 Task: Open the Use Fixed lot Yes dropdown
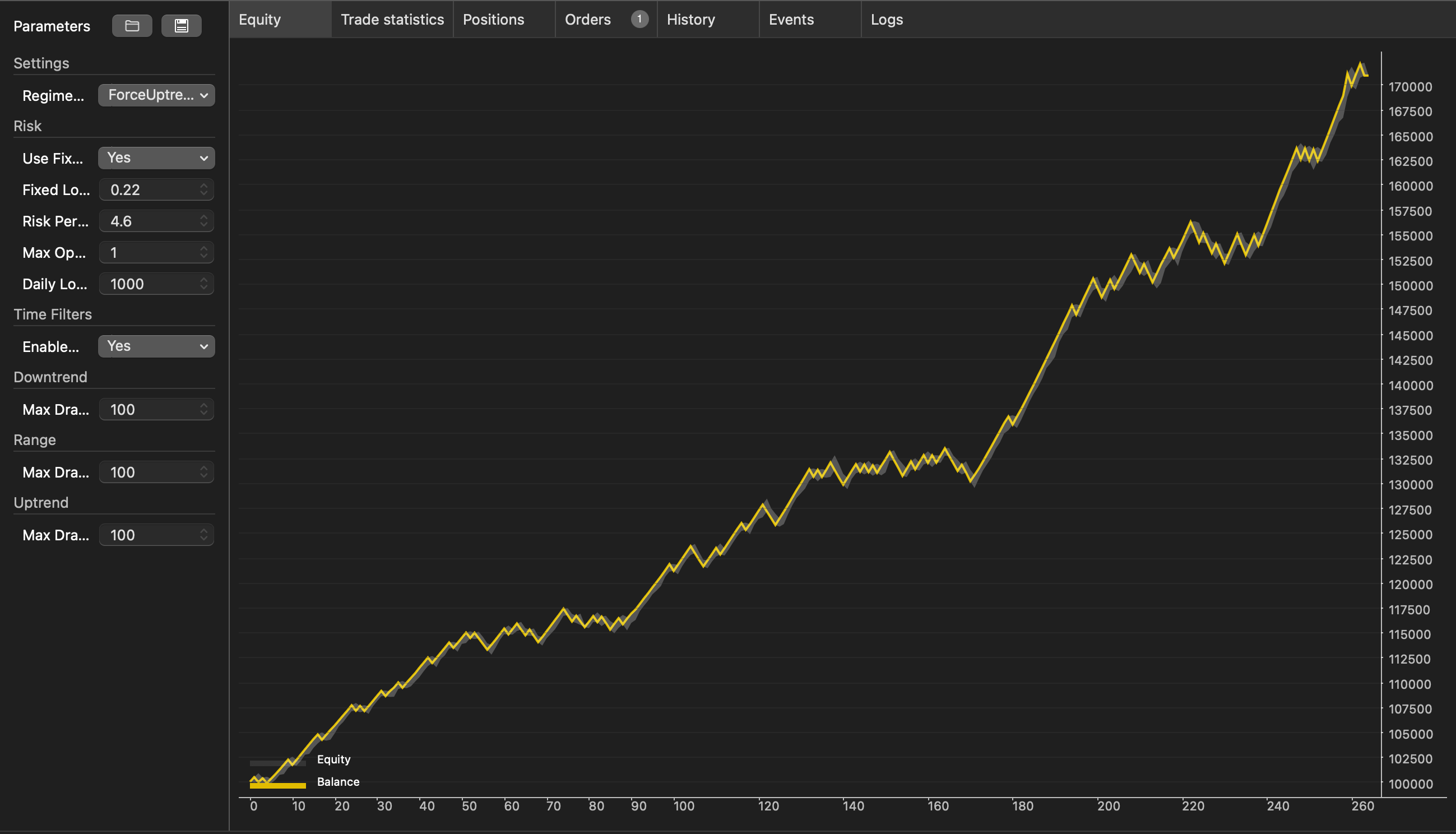tap(156, 158)
